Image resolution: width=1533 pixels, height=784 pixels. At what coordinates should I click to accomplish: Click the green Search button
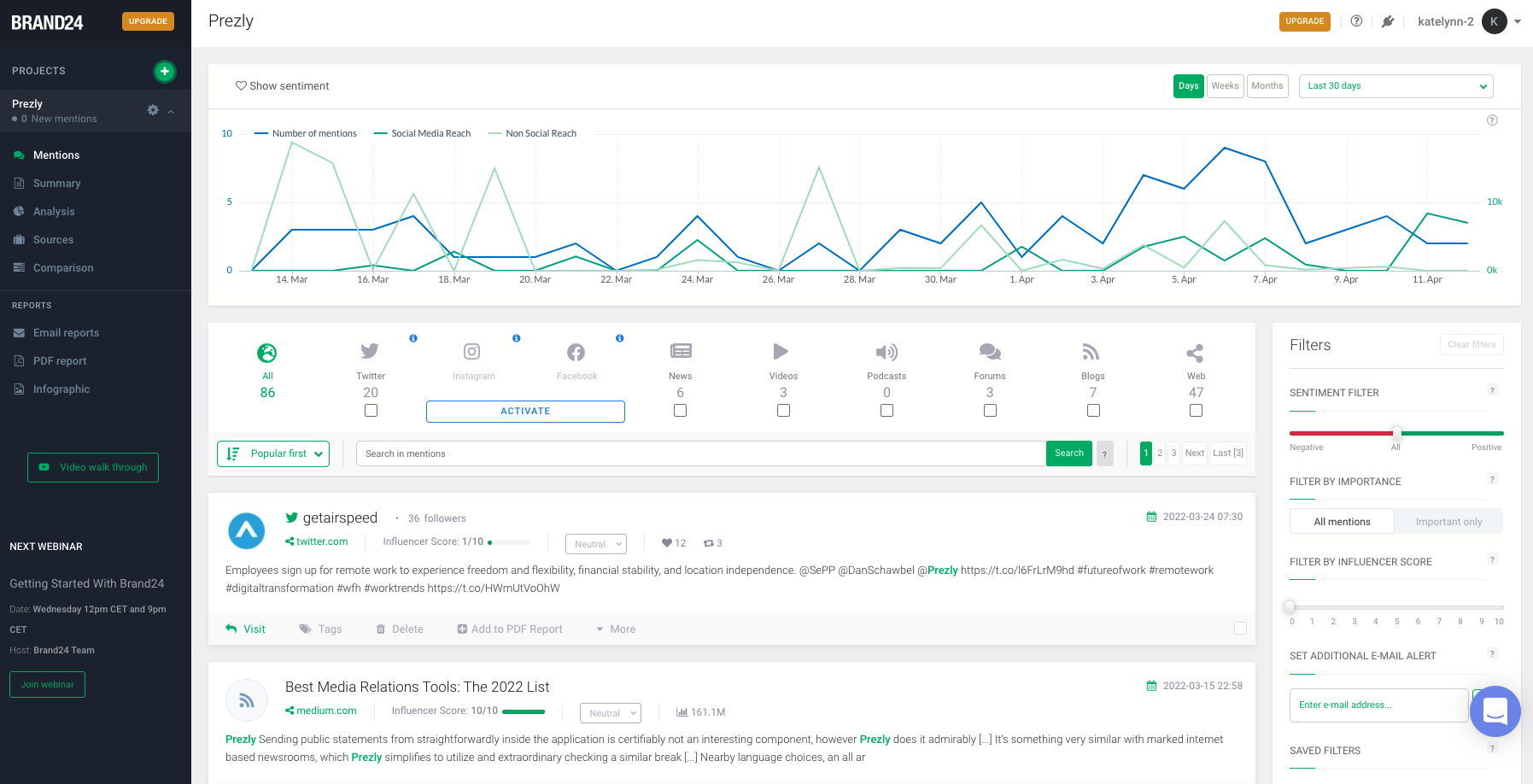coord(1068,453)
